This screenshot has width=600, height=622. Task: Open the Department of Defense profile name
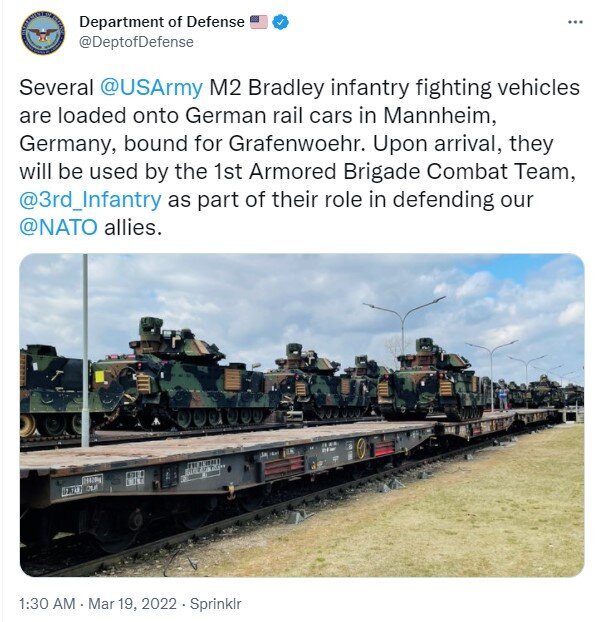[x=161, y=22]
